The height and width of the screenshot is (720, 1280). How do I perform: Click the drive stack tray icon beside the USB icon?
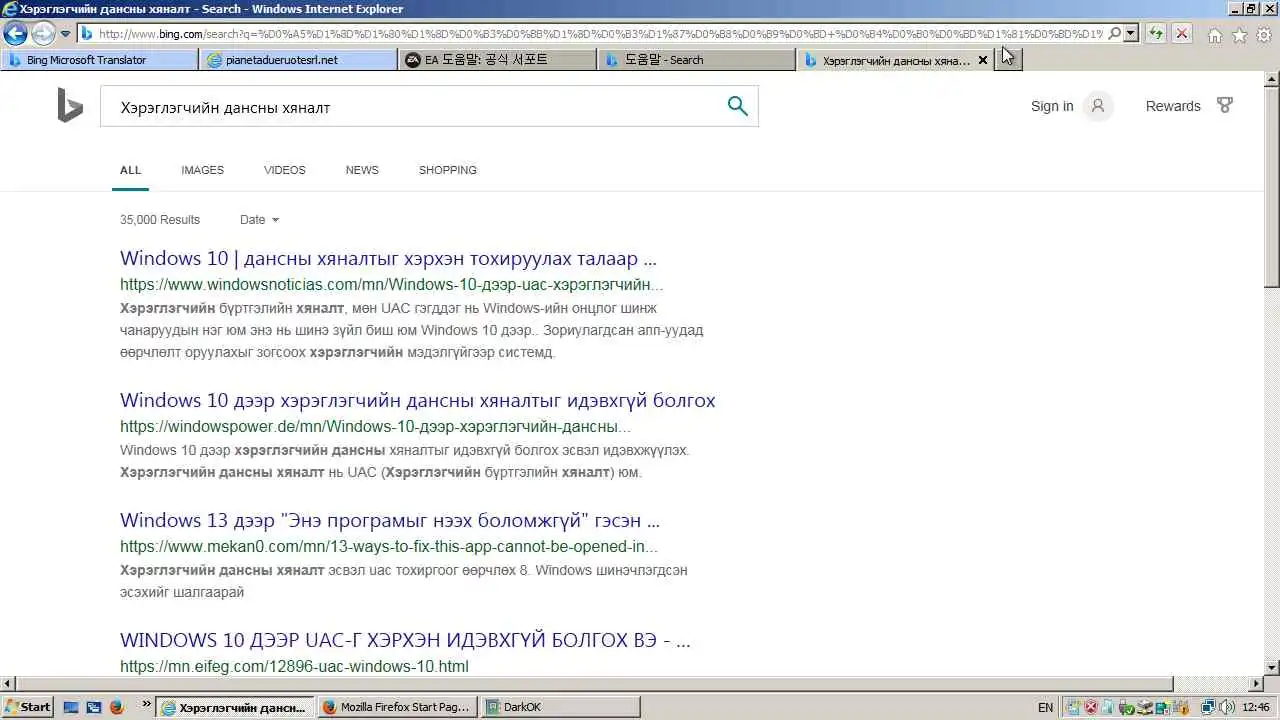tap(1145, 708)
